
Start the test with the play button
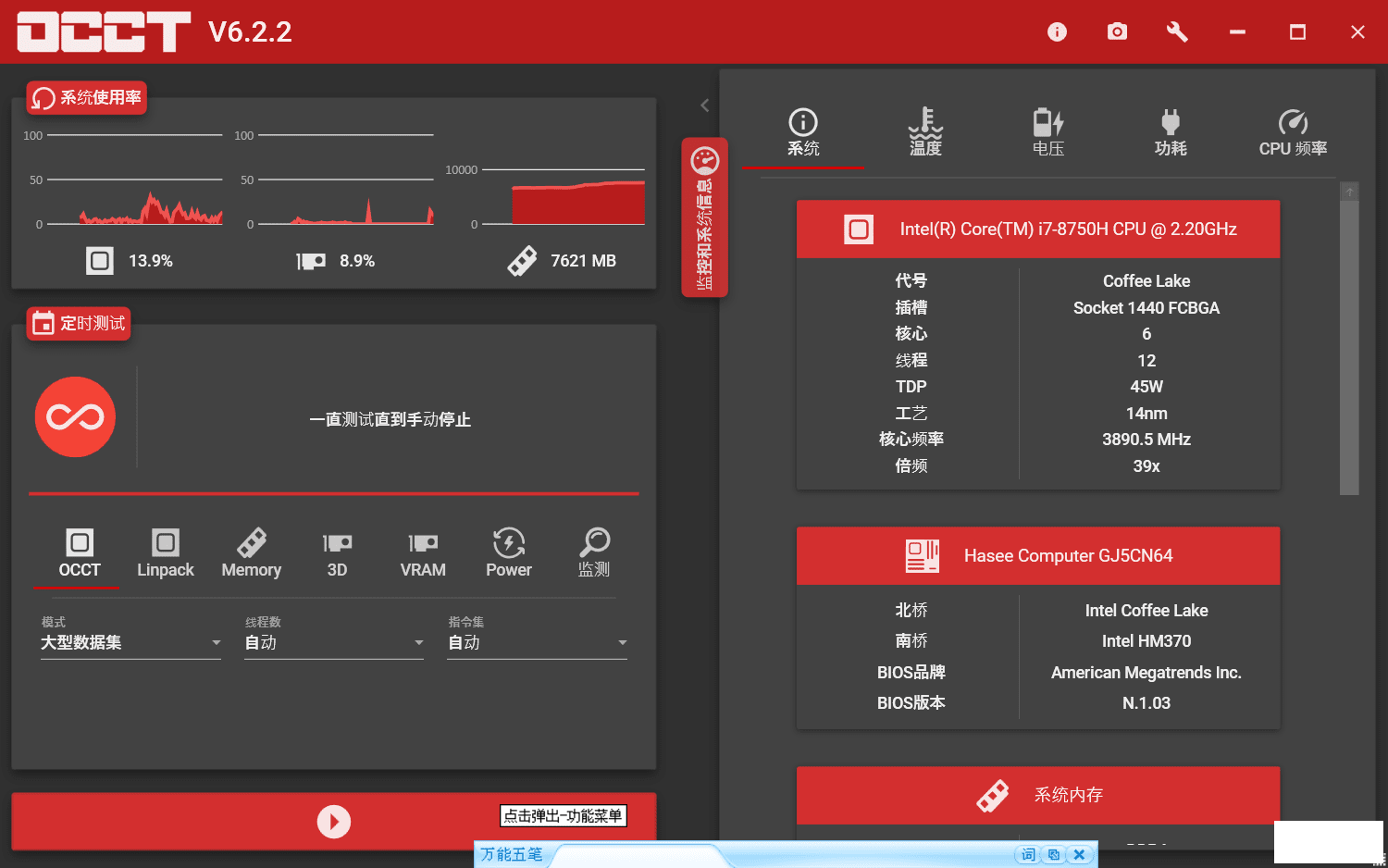[334, 821]
